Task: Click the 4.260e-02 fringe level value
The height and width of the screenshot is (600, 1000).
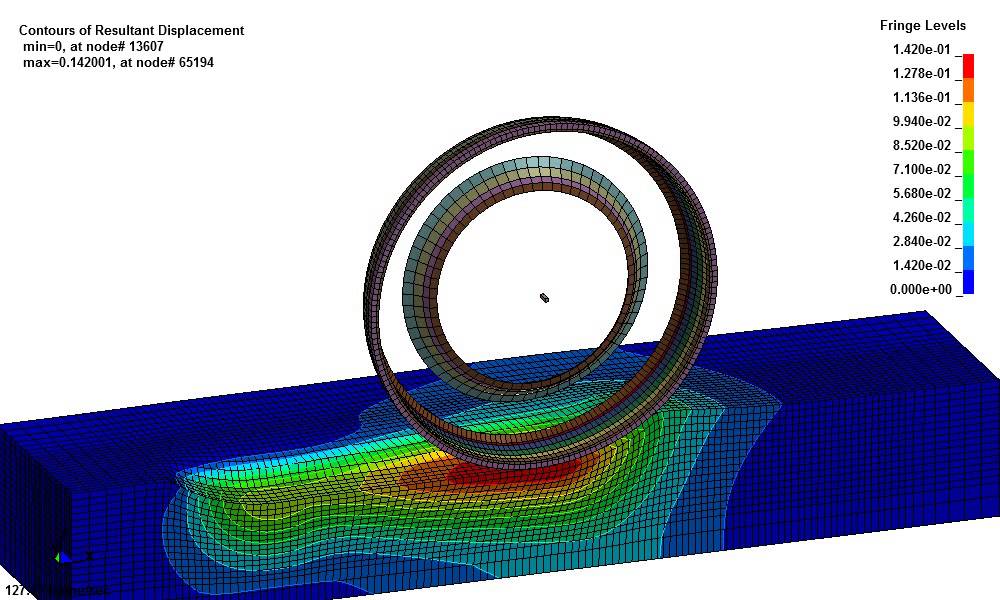Action: [x=922, y=217]
